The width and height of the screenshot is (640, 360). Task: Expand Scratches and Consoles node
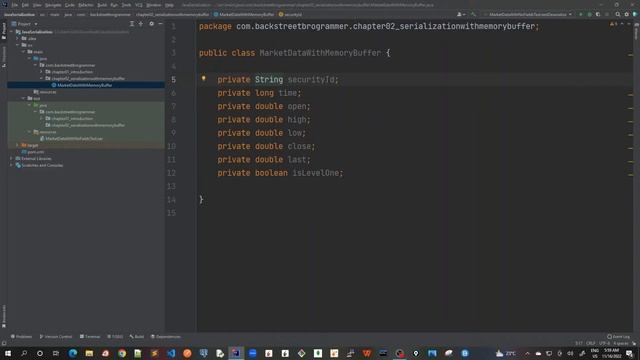pos(11,165)
